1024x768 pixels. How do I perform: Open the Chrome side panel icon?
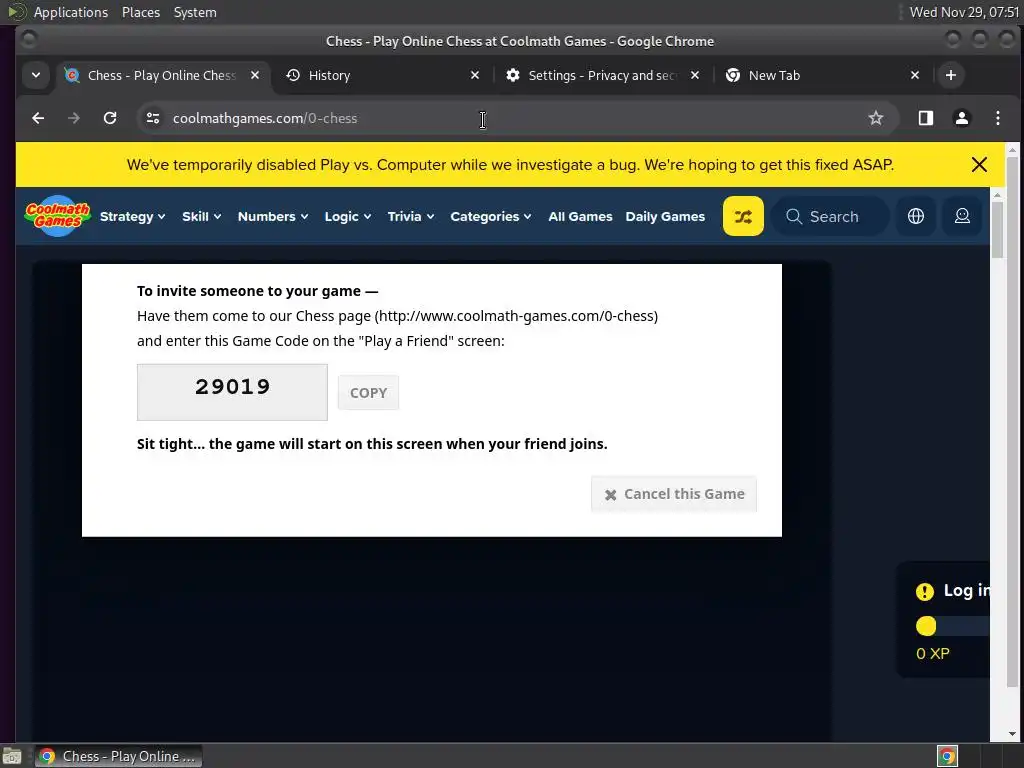coord(925,118)
